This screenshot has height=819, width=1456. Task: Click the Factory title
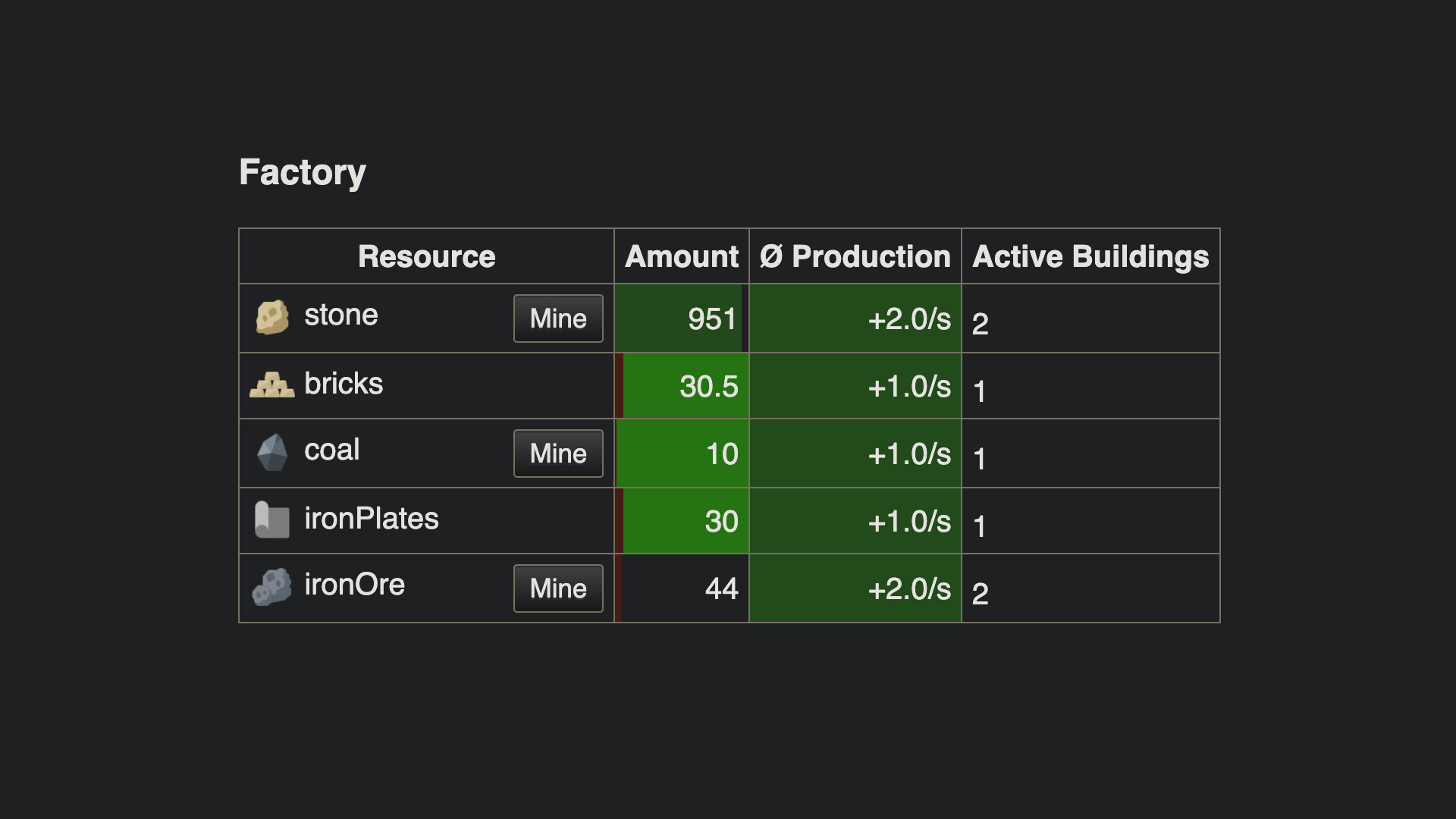(303, 172)
